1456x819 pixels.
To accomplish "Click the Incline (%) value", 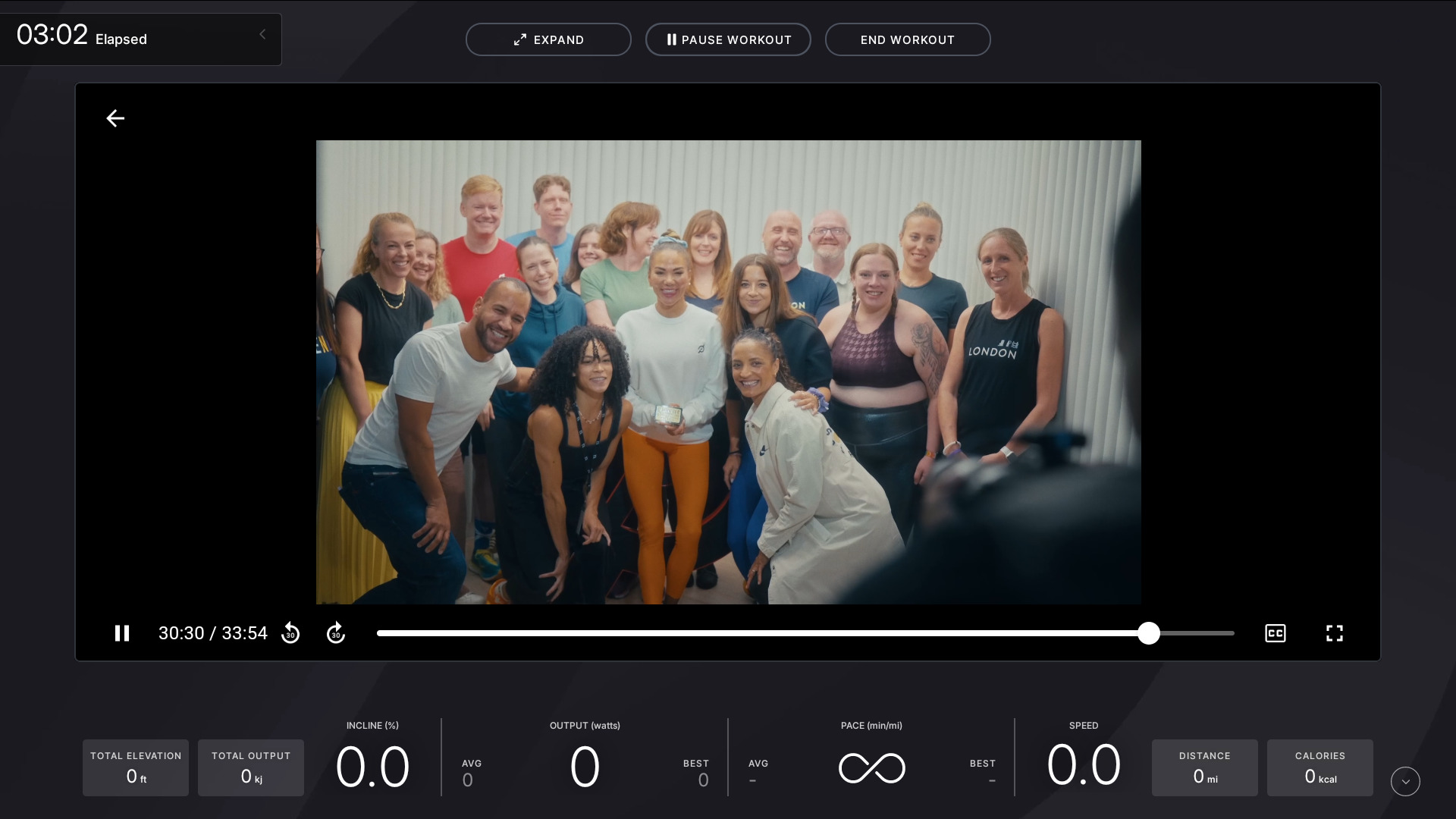I will click(372, 767).
